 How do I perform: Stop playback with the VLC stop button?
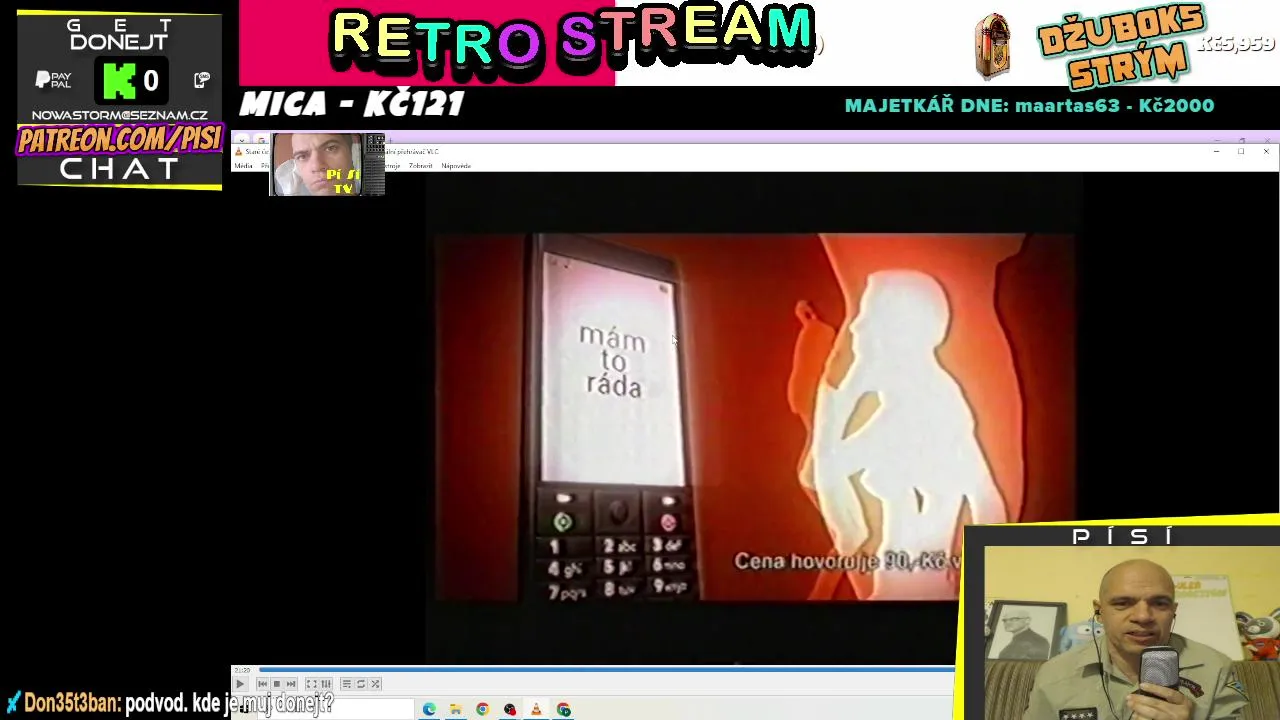277,684
